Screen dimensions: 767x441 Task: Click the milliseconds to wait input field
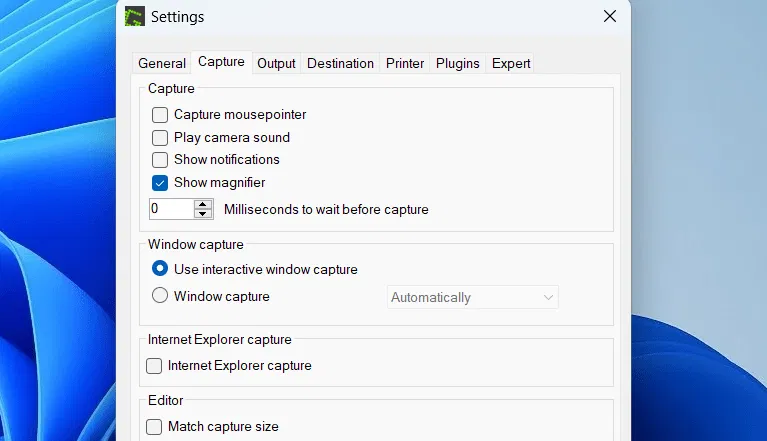pos(171,209)
